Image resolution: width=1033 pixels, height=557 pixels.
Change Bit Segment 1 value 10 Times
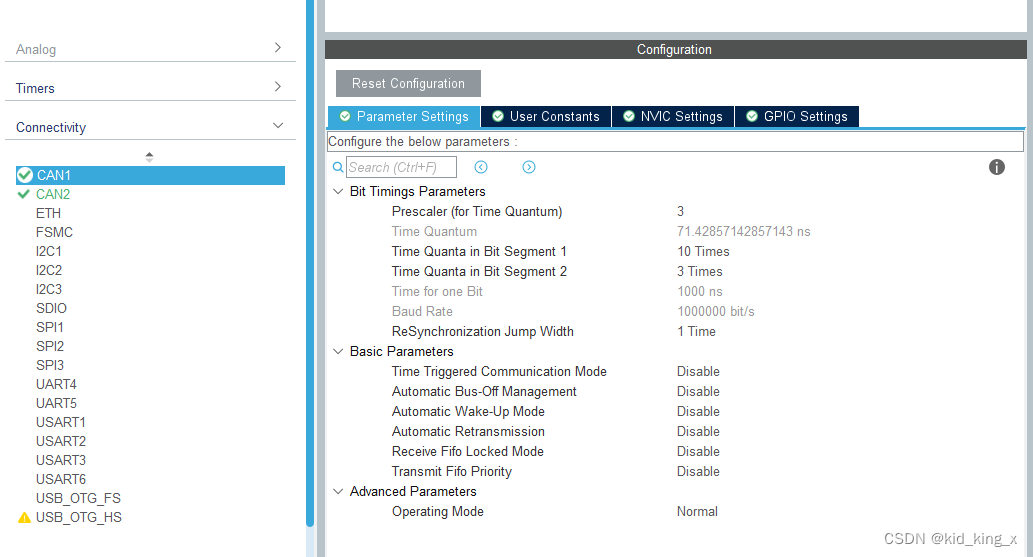click(703, 251)
